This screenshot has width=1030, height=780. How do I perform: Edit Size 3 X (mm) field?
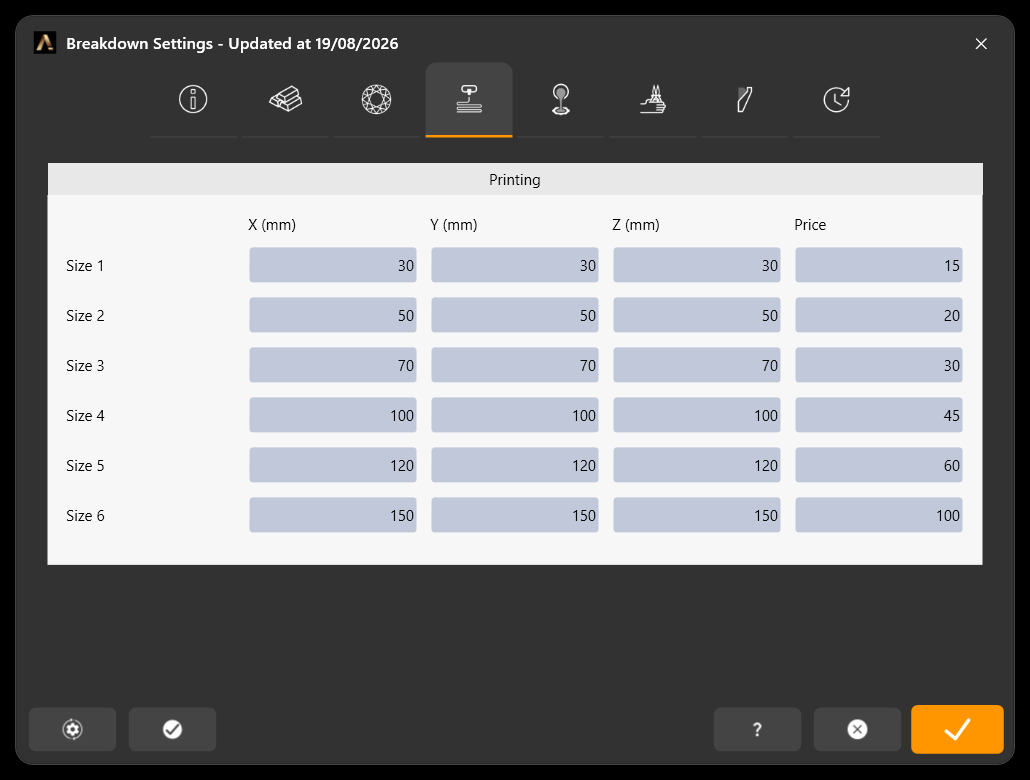tap(333, 365)
